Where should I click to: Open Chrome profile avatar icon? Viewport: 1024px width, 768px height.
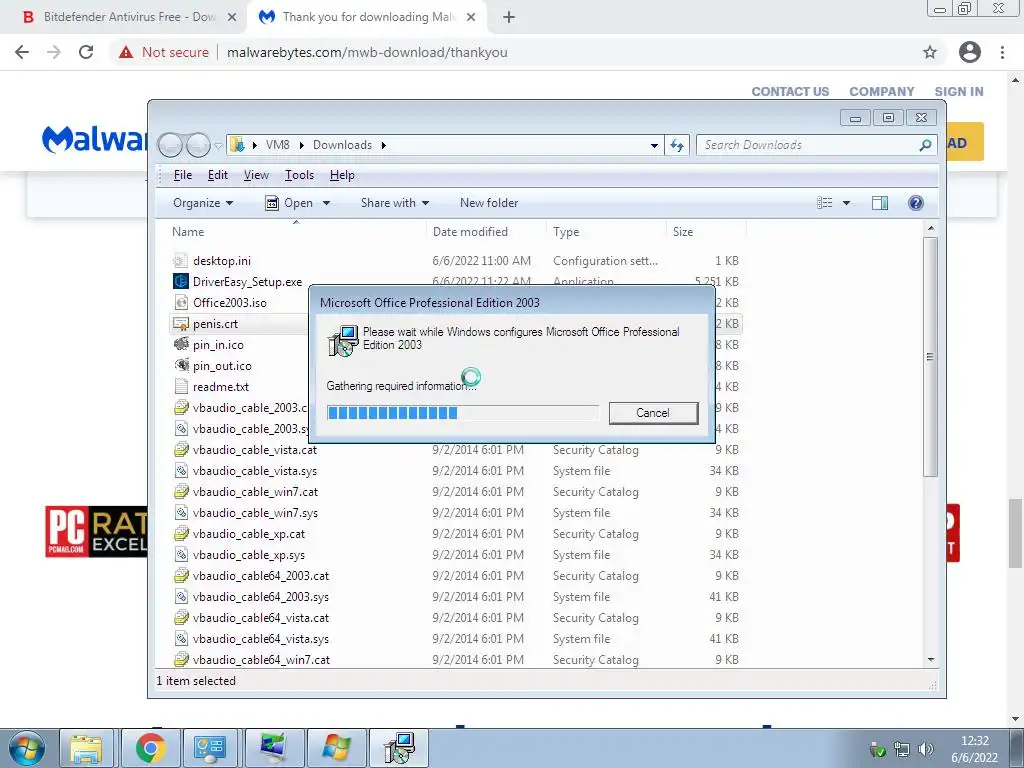[x=970, y=52]
